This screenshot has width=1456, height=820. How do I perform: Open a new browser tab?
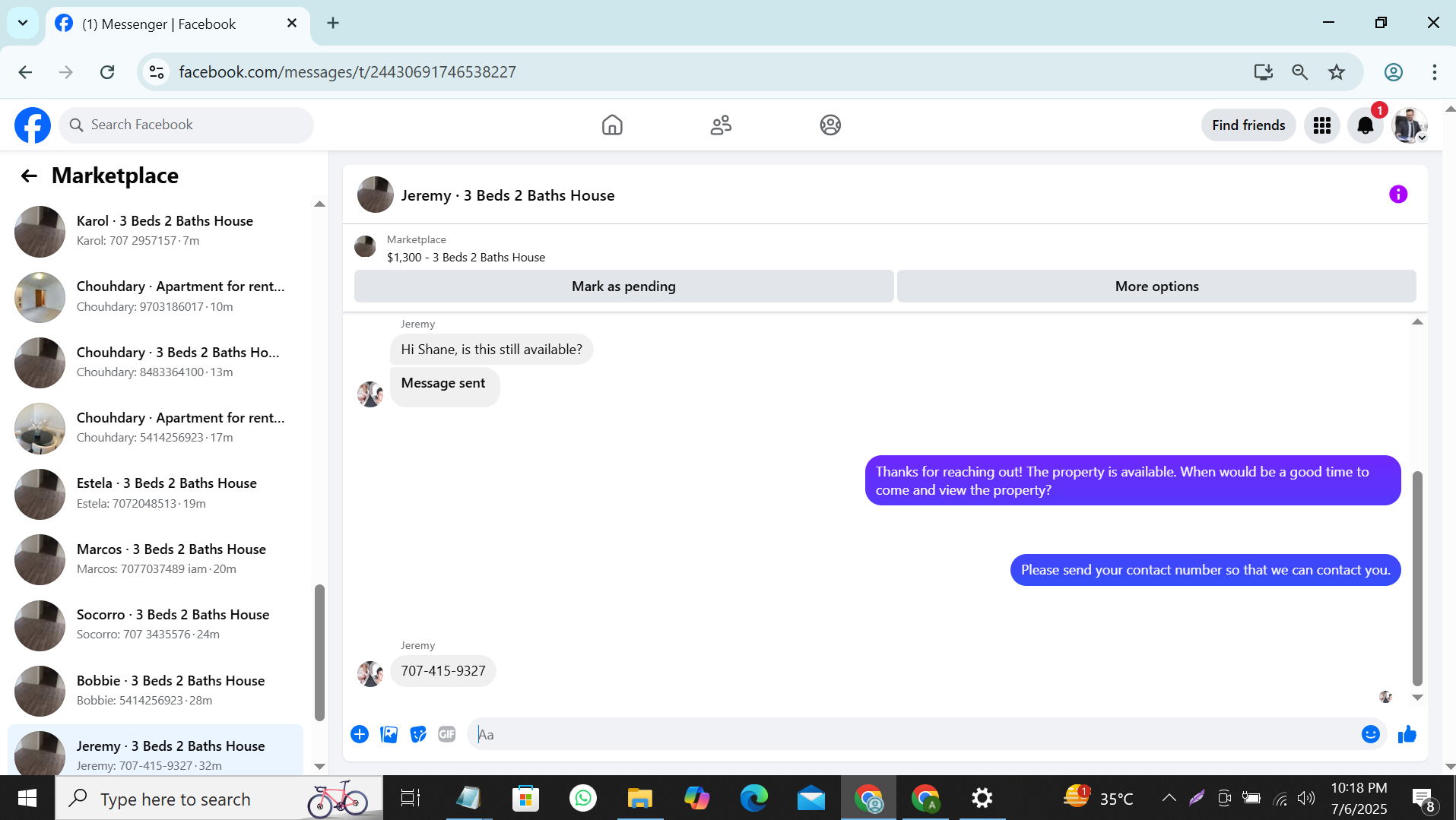tap(333, 24)
